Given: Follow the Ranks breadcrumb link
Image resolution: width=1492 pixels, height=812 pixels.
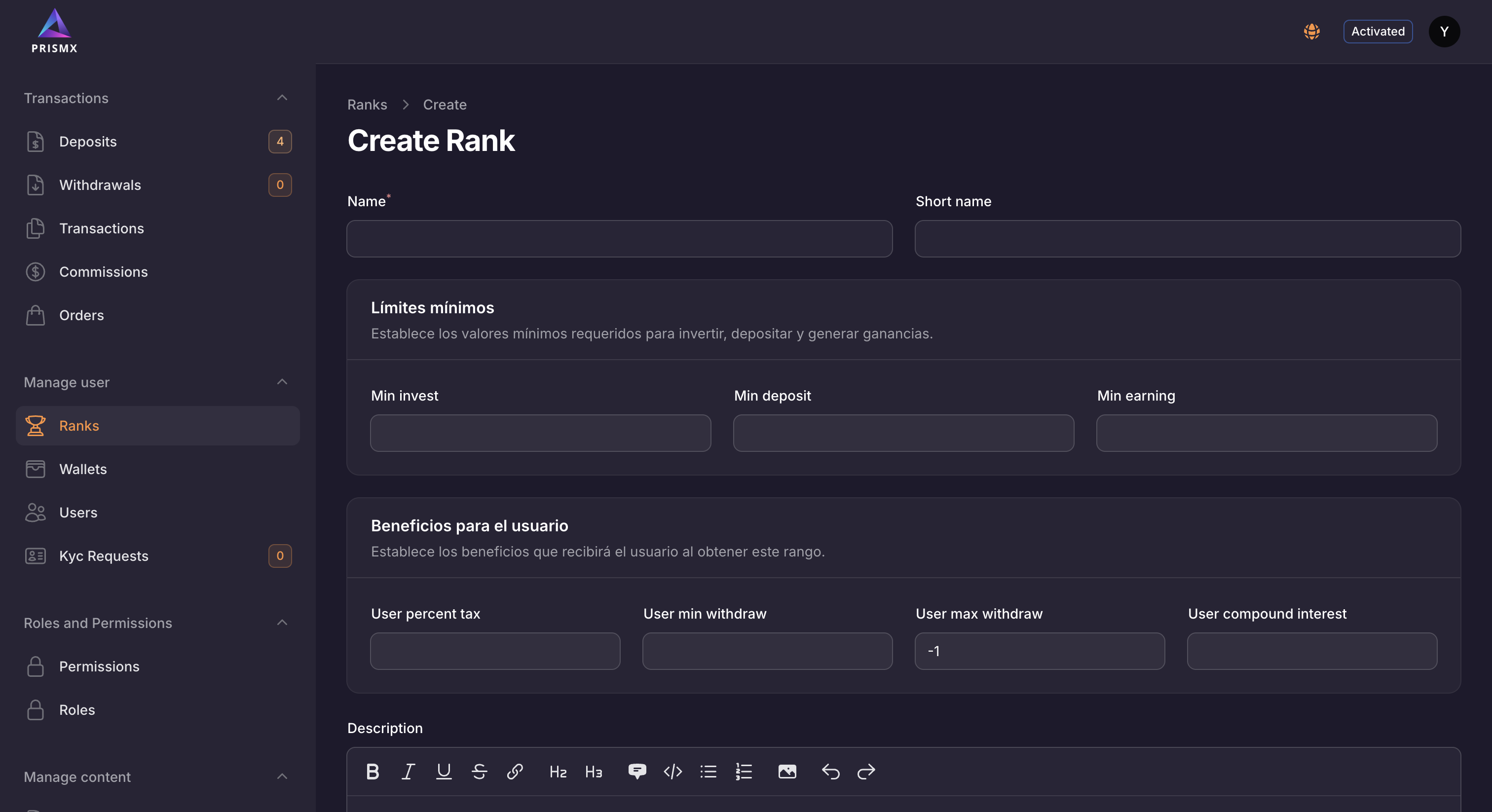Looking at the screenshot, I should coord(367,105).
